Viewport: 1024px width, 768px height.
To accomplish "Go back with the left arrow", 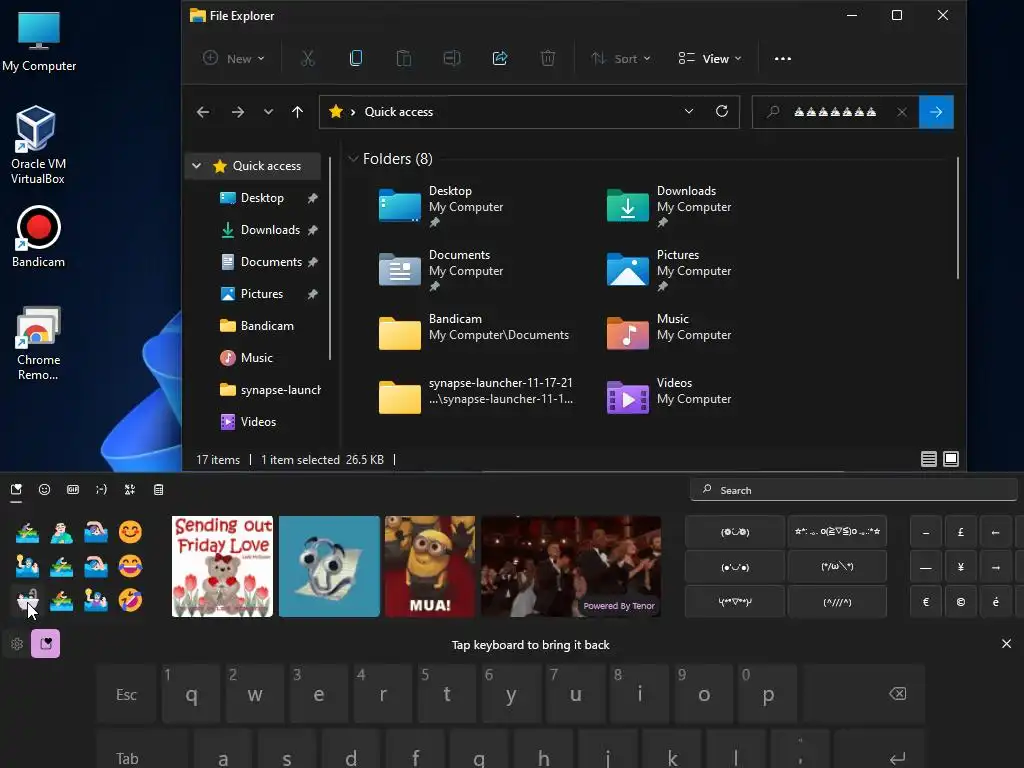I will pos(203,112).
